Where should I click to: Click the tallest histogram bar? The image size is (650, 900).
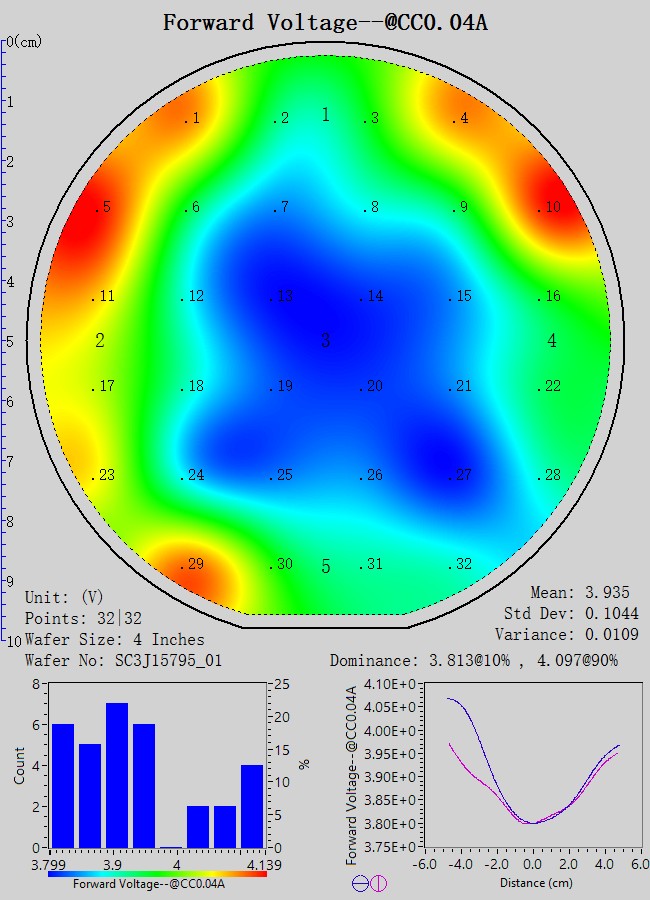(117, 775)
